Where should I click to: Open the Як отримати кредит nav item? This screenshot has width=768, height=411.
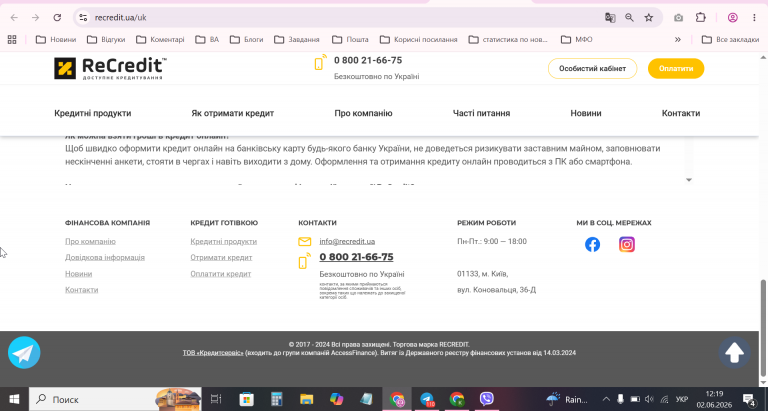(232, 113)
